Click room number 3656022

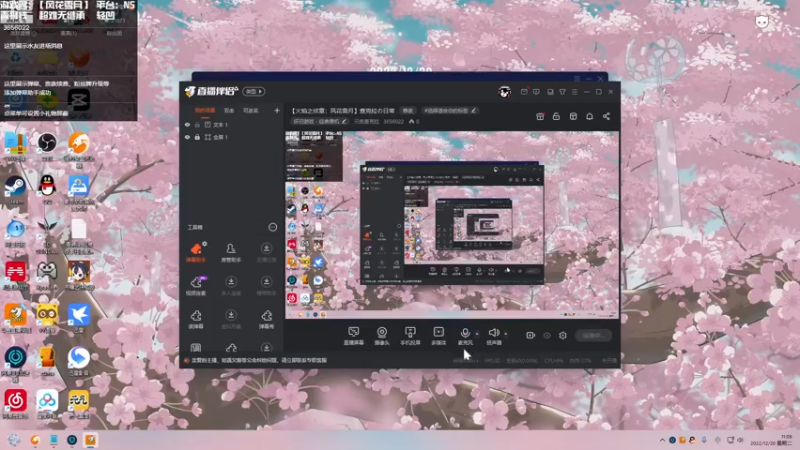tap(393, 121)
